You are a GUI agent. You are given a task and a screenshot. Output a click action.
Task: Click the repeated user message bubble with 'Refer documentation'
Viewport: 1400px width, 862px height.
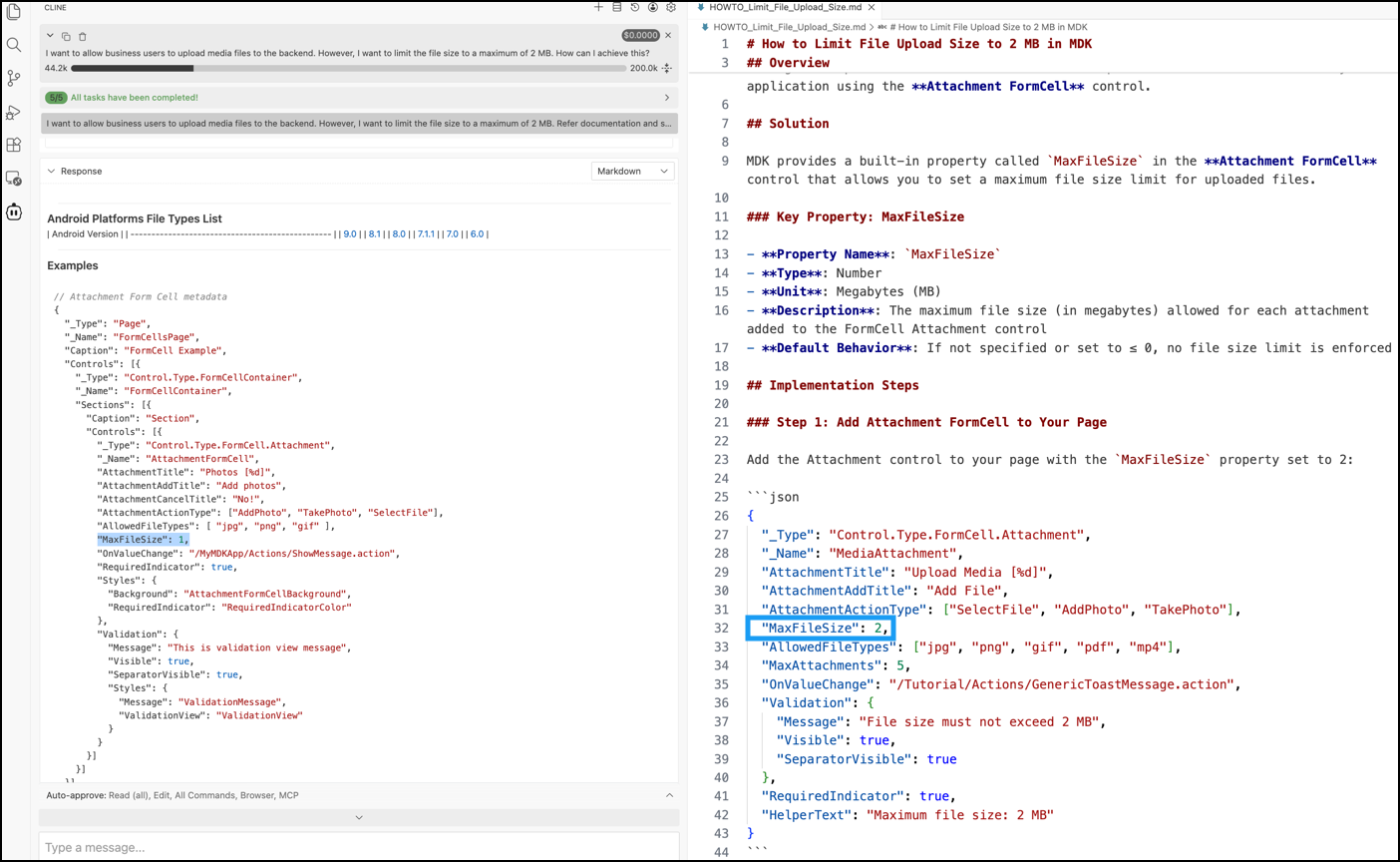pyautogui.click(x=359, y=124)
